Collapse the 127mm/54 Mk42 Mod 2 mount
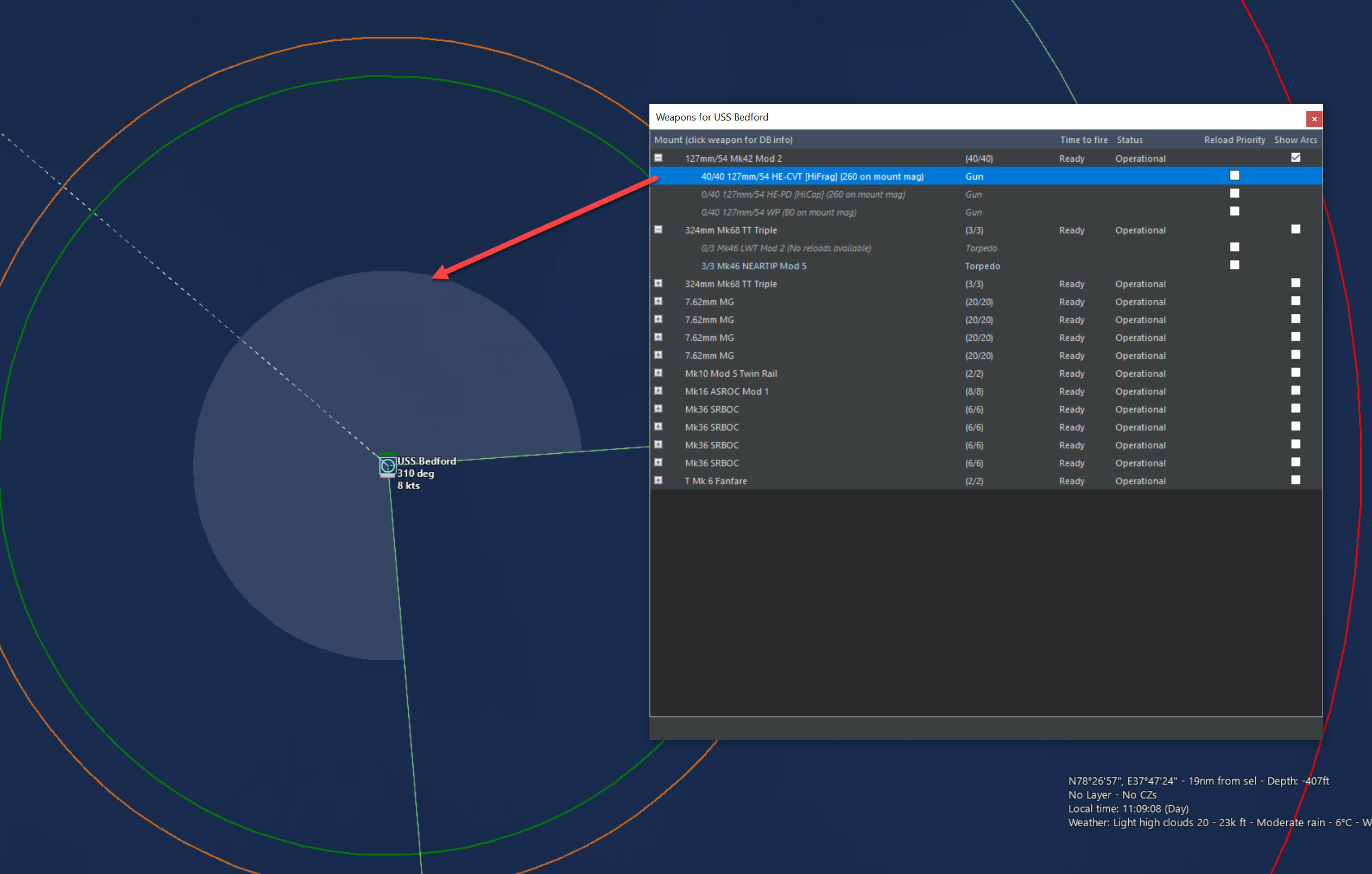This screenshot has height=874, width=1372. (x=658, y=158)
